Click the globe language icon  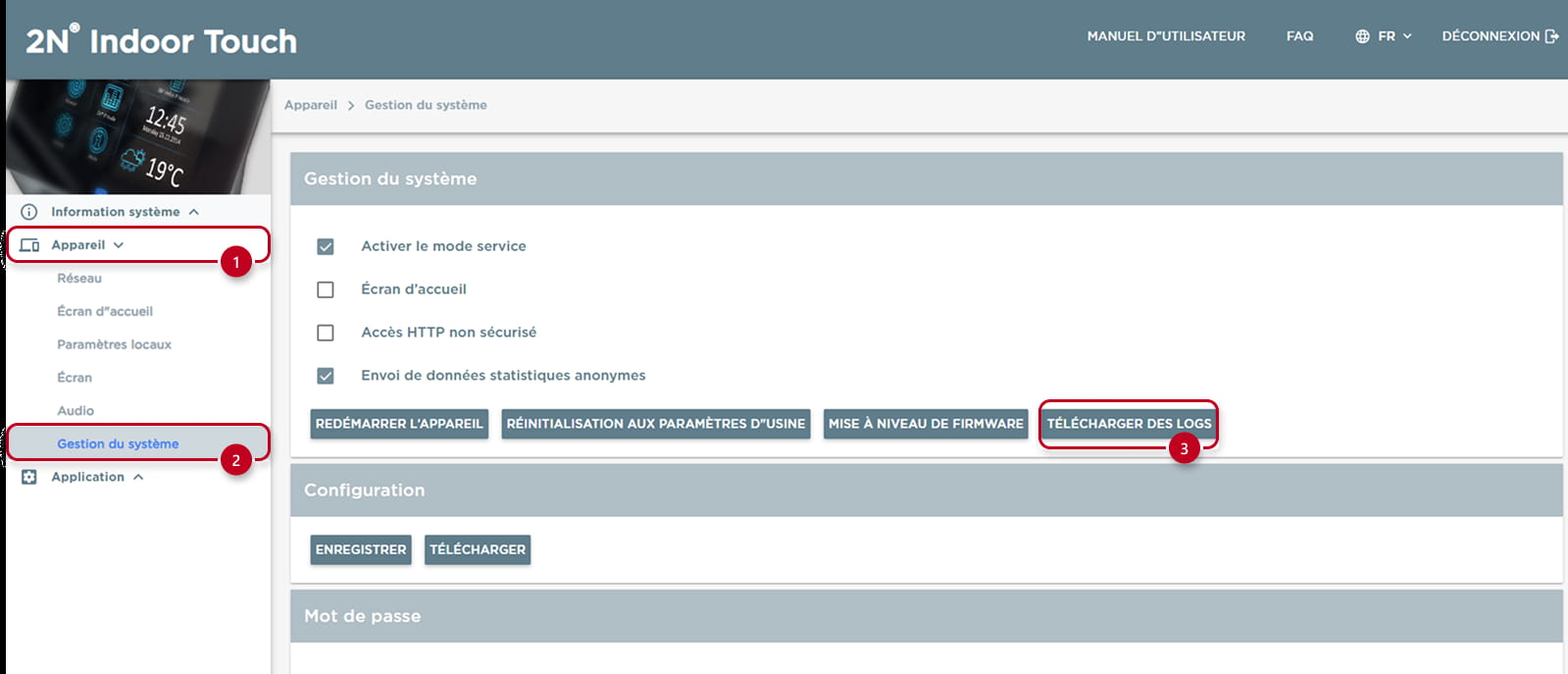coord(1362,36)
